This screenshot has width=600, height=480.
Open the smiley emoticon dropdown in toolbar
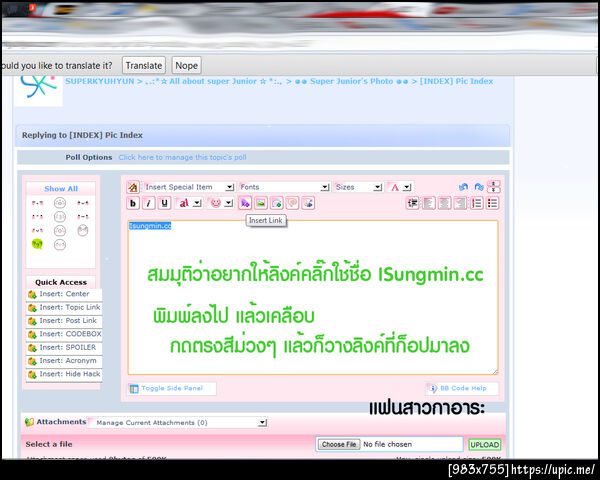221,203
